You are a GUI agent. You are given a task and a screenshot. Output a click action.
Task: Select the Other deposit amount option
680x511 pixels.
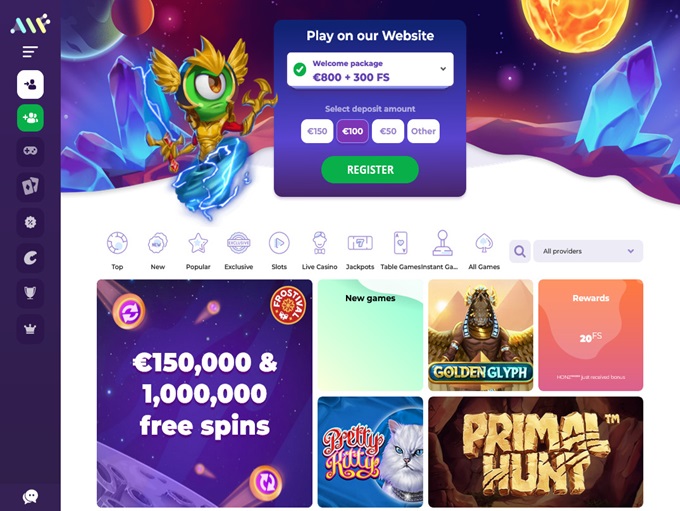(423, 131)
